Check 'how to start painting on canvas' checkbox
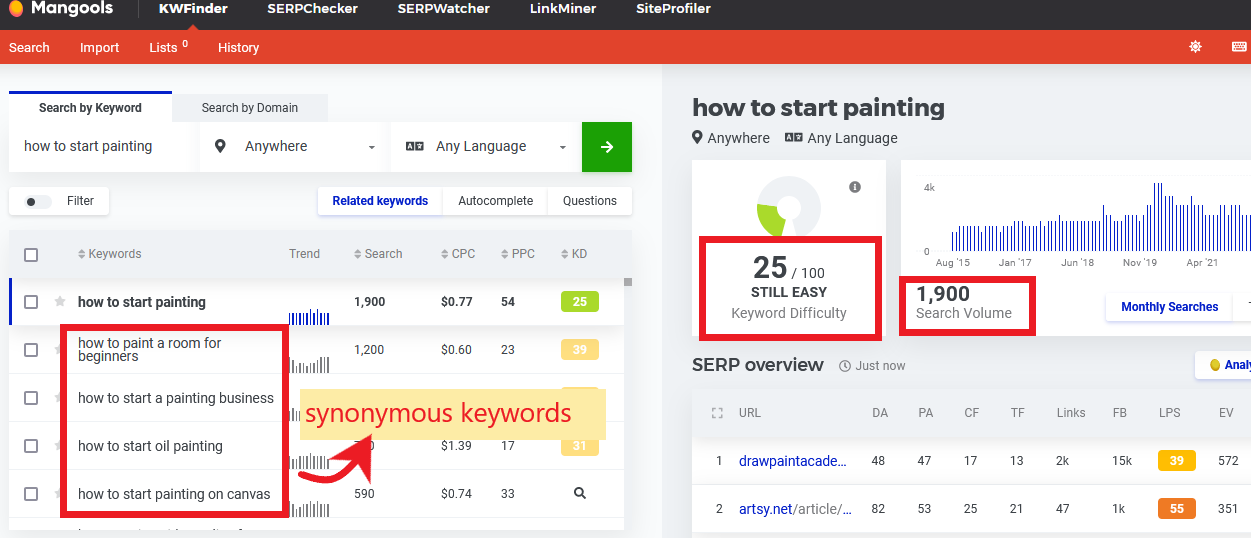1251x538 pixels. point(31,494)
